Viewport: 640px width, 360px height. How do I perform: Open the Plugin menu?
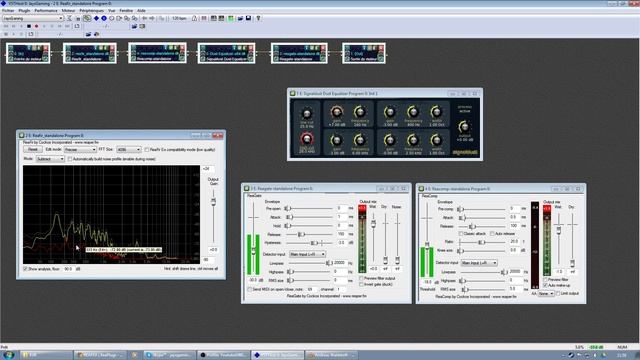24,11
